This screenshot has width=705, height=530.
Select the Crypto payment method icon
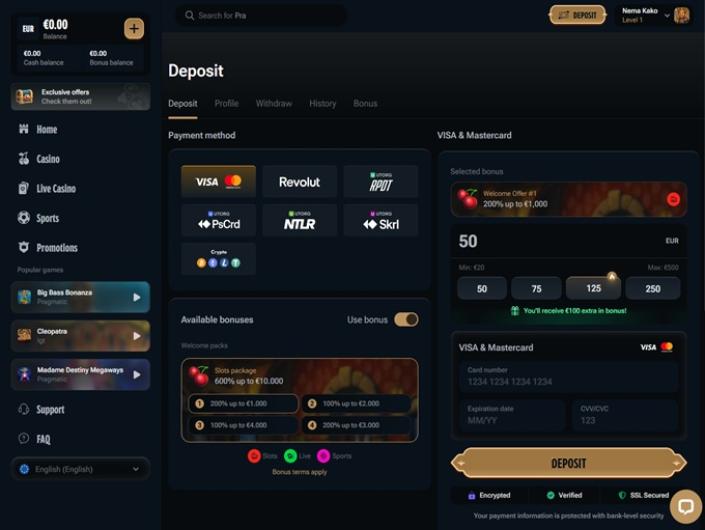[x=219, y=259]
